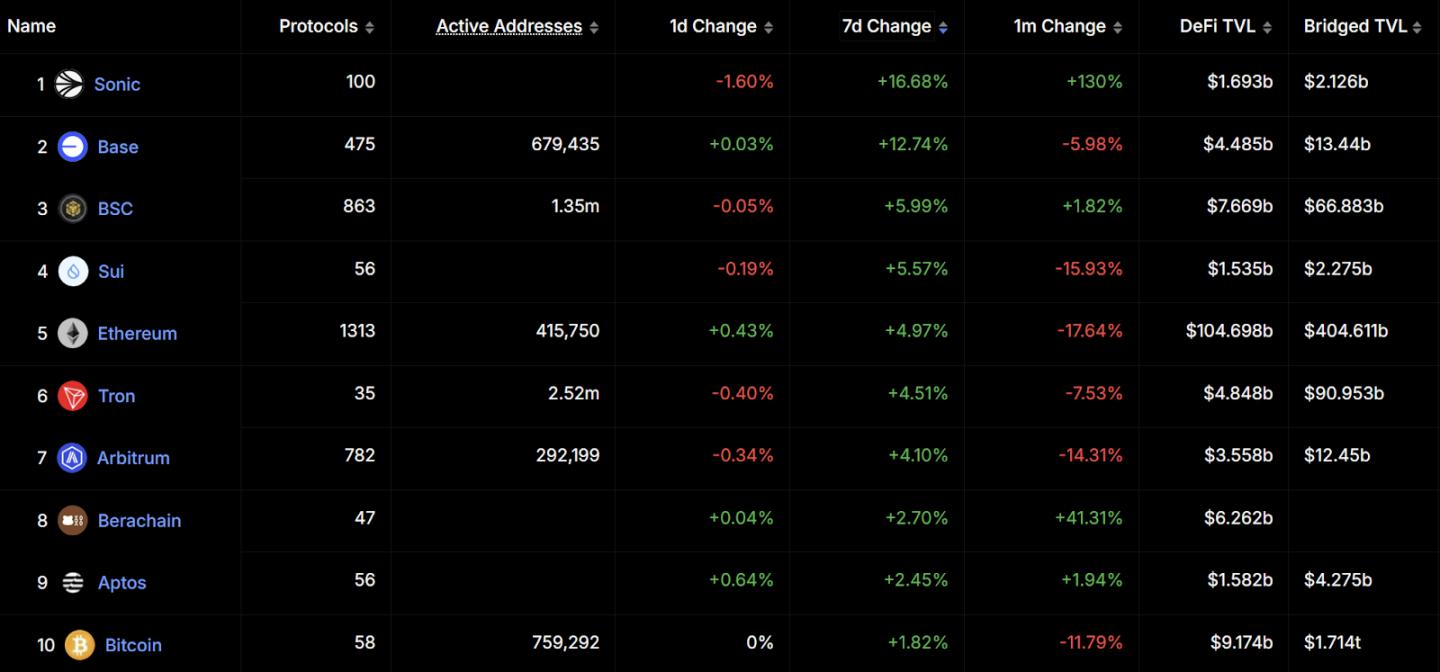Click the red Tron logo icon
Viewport: 1440px width, 672px height.
(x=73, y=396)
